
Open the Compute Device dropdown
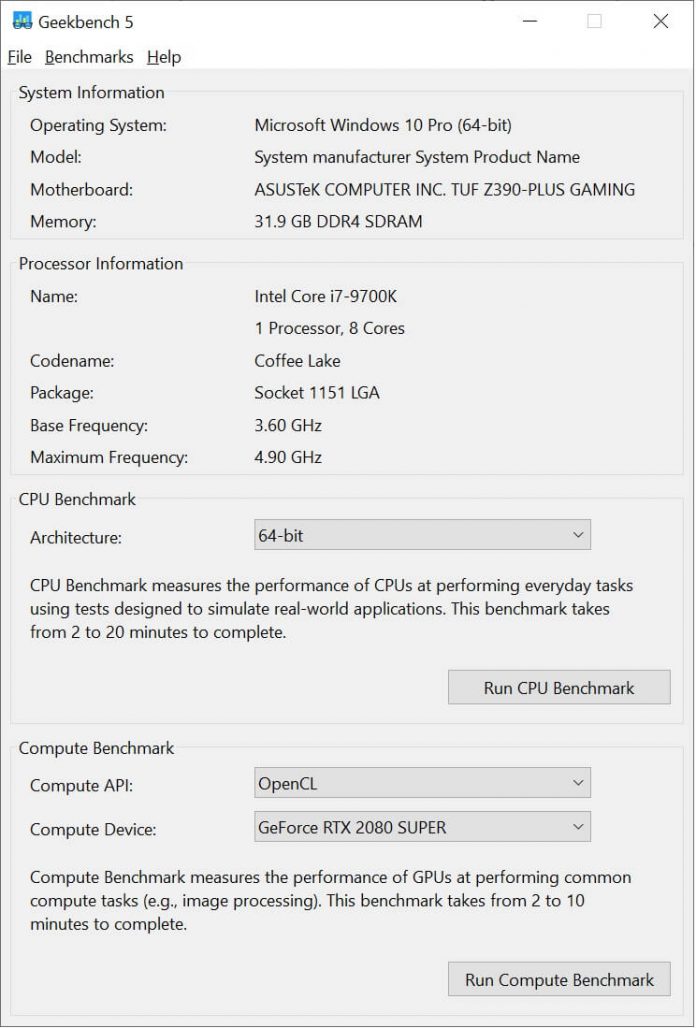(422, 826)
